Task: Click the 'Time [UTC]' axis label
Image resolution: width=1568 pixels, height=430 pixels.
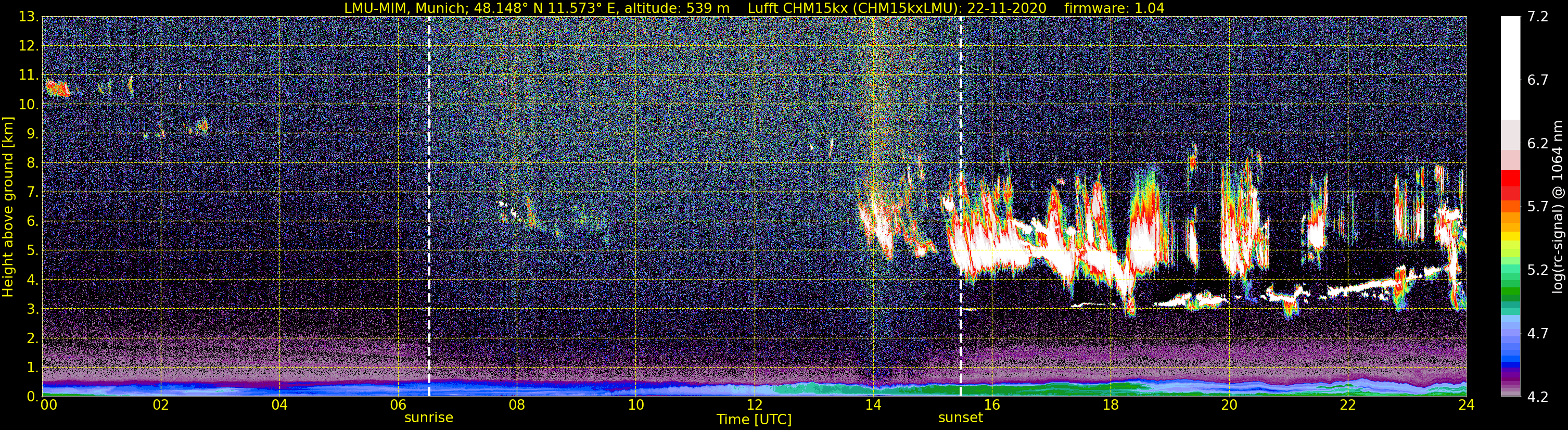Action: click(x=754, y=420)
